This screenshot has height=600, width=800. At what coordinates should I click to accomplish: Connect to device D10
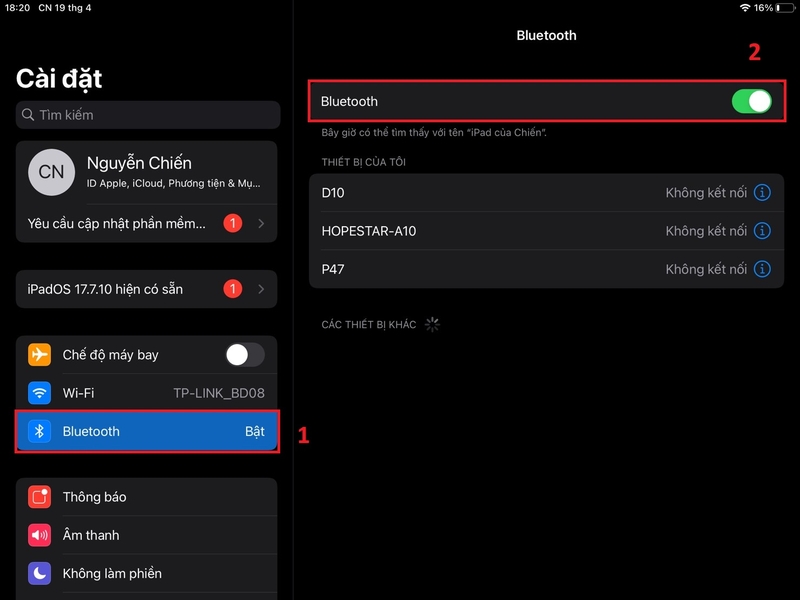pos(546,193)
